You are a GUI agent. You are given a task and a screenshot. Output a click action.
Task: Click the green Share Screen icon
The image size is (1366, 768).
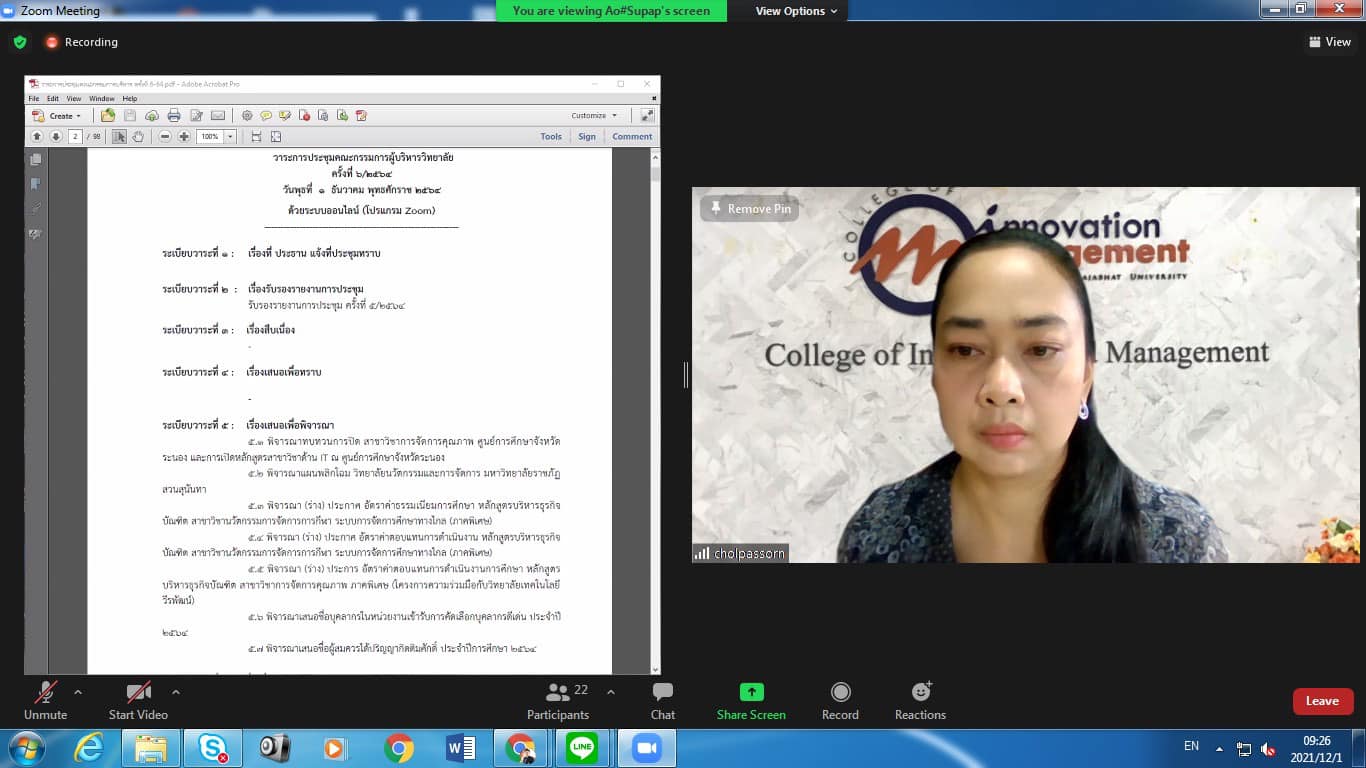(x=751, y=692)
